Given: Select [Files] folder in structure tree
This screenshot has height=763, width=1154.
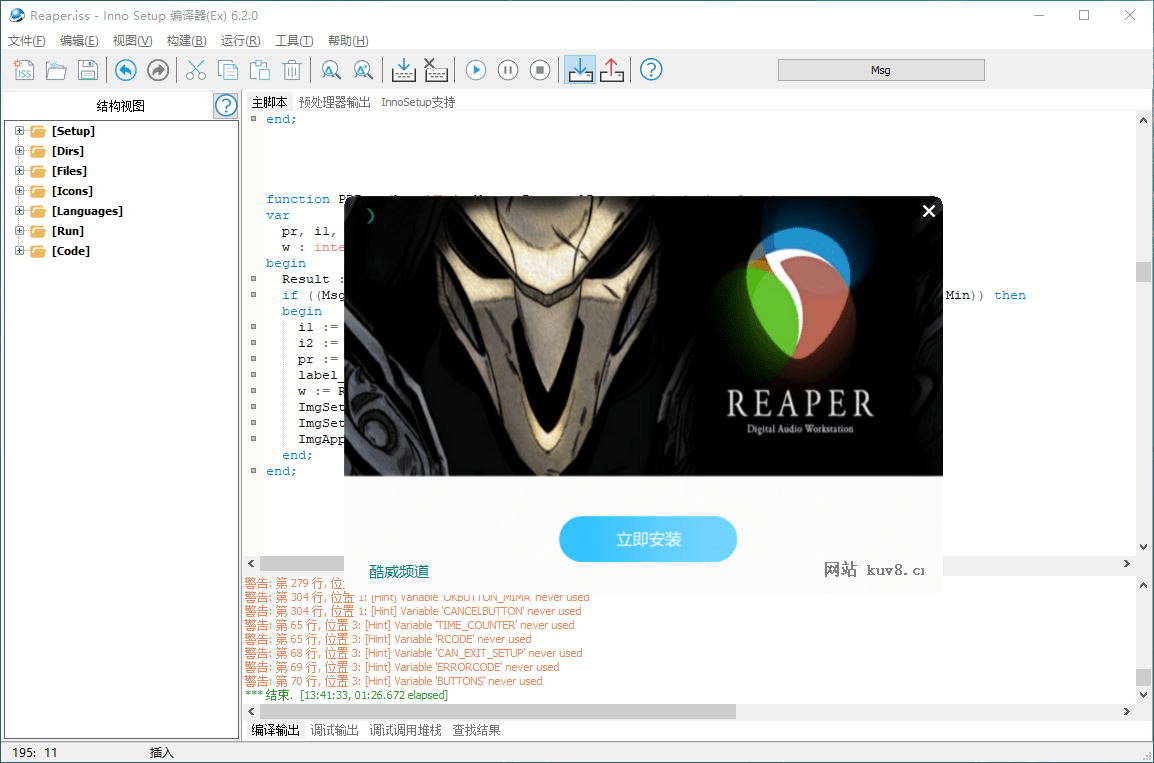Looking at the screenshot, I should click(x=69, y=171).
